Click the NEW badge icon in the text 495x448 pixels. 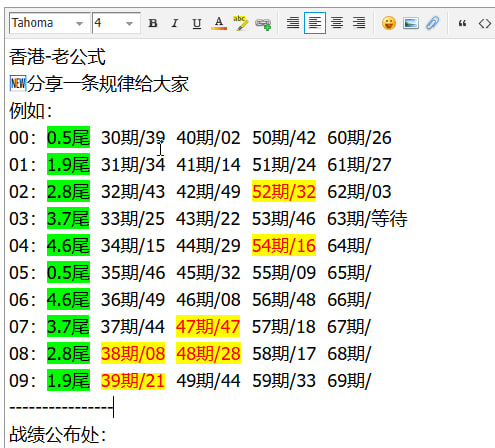pos(18,83)
